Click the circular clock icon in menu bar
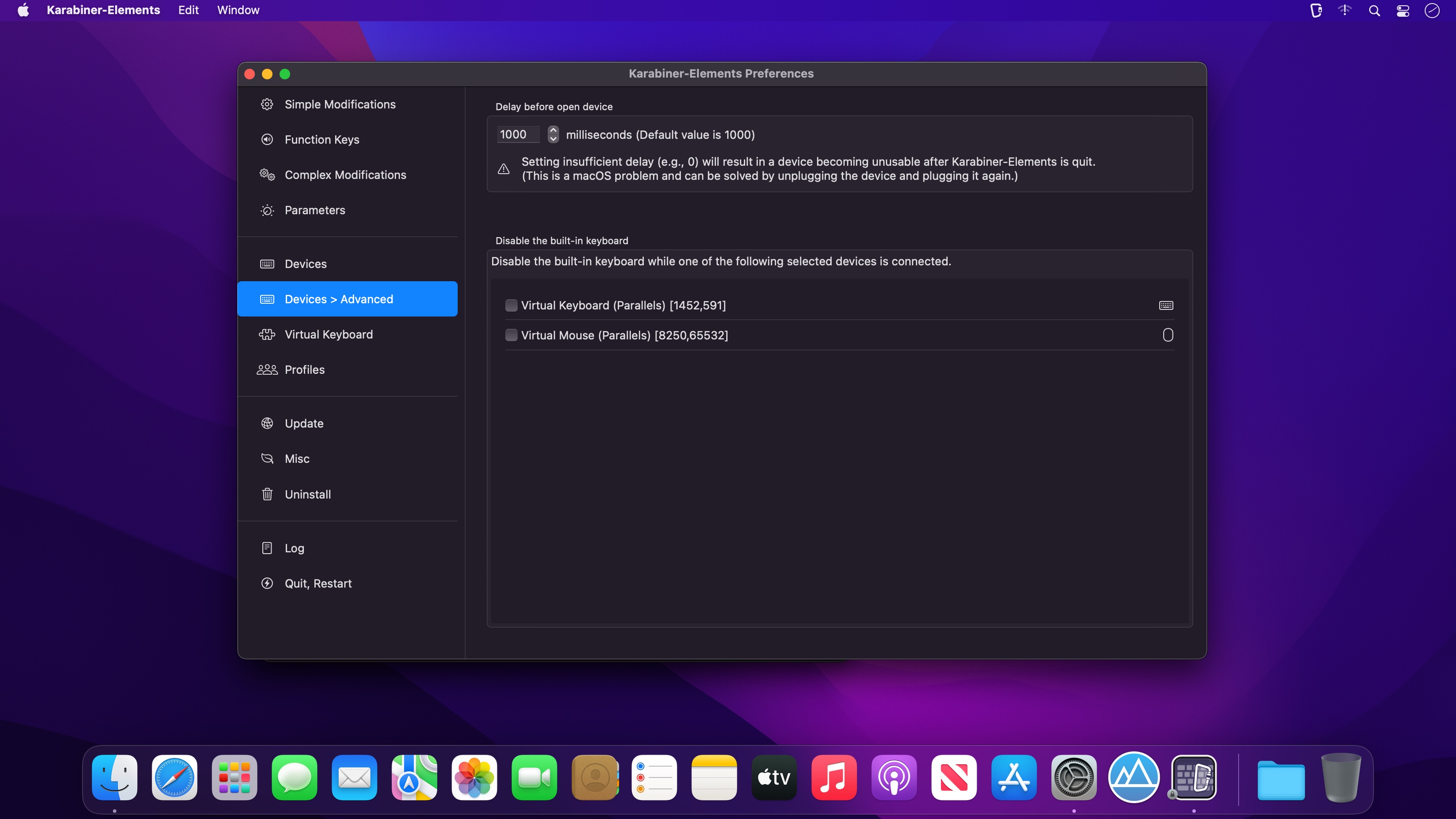 point(1432,10)
